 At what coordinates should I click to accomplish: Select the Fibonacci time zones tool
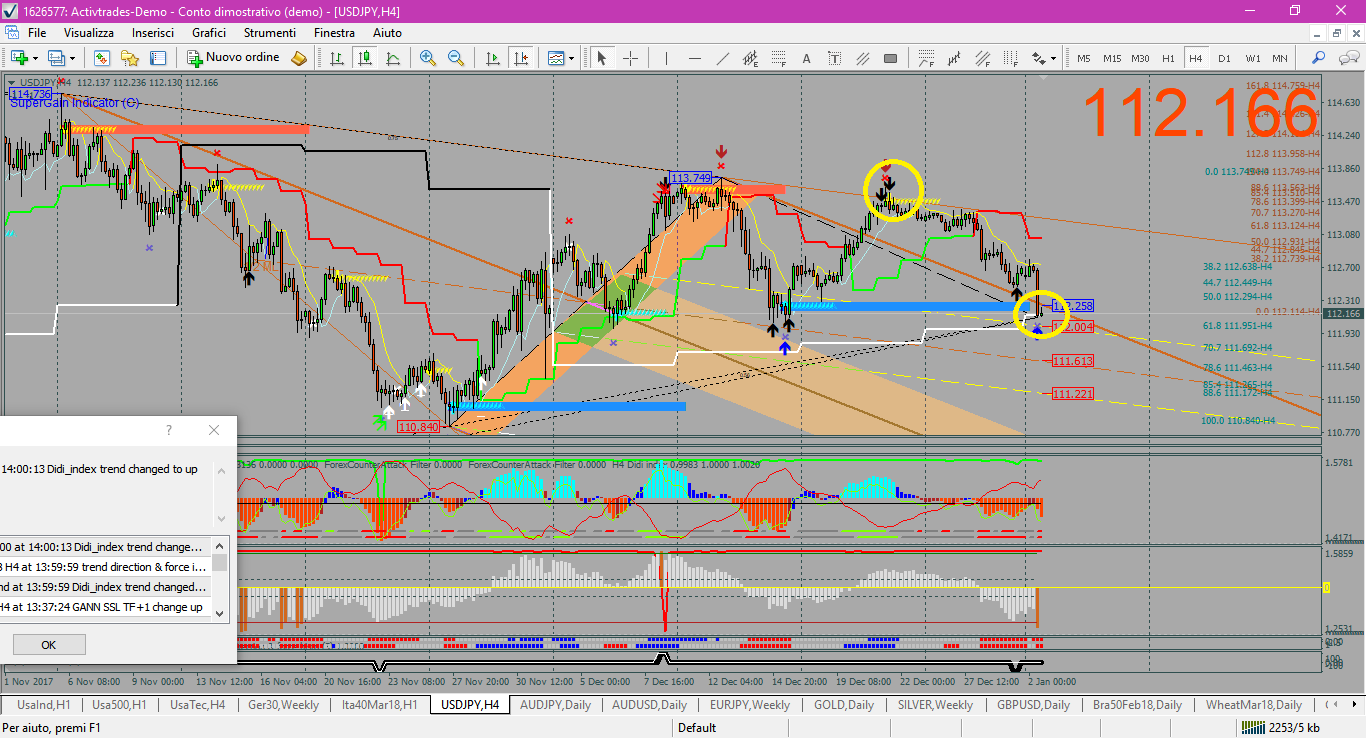[x=1011, y=58]
